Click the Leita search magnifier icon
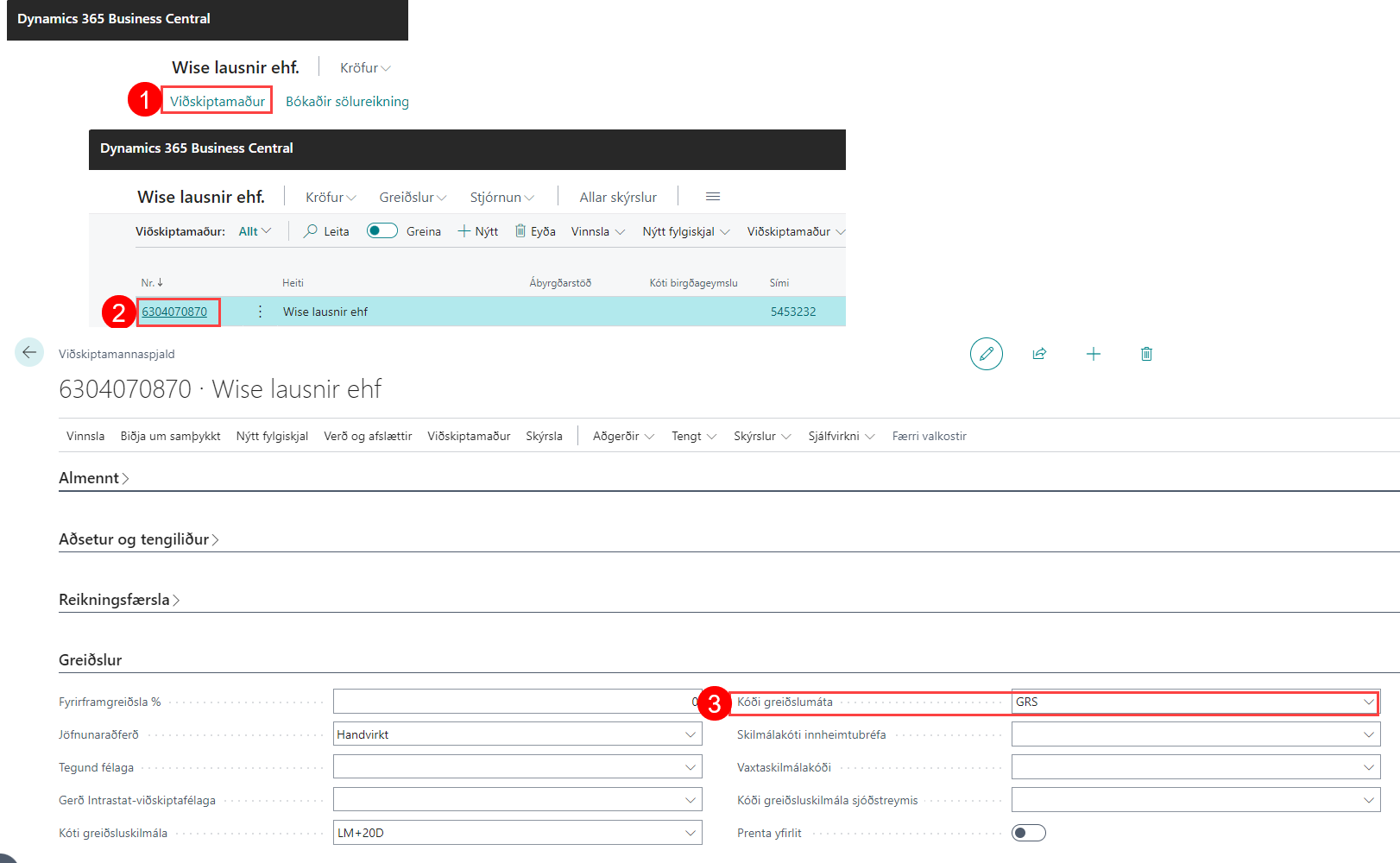 311,231
